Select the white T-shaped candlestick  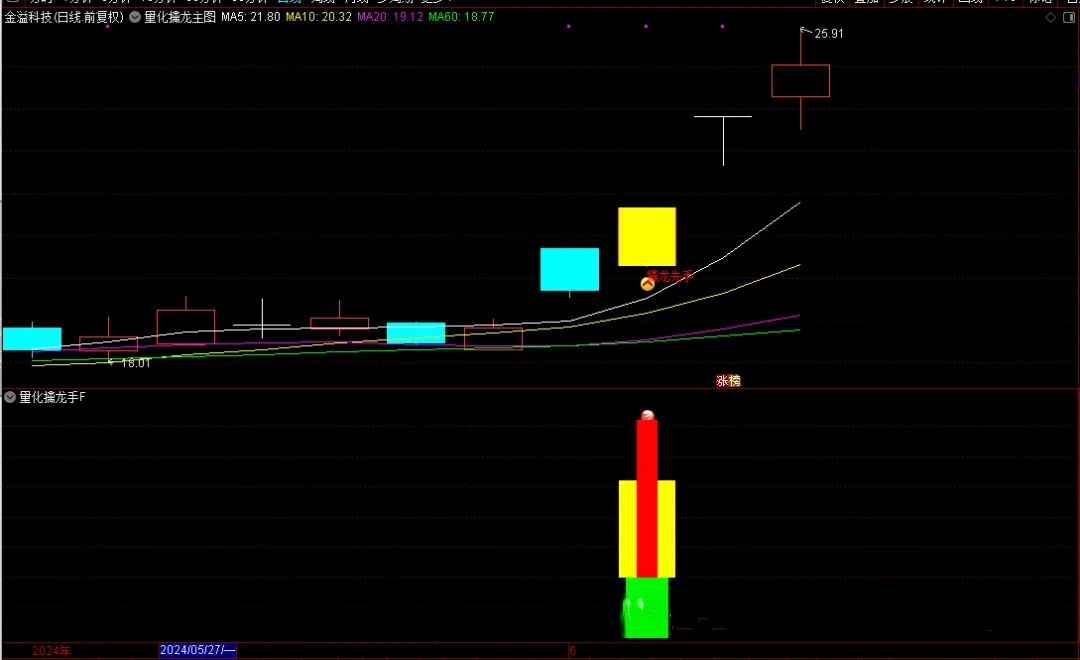(x=723, y=130)
